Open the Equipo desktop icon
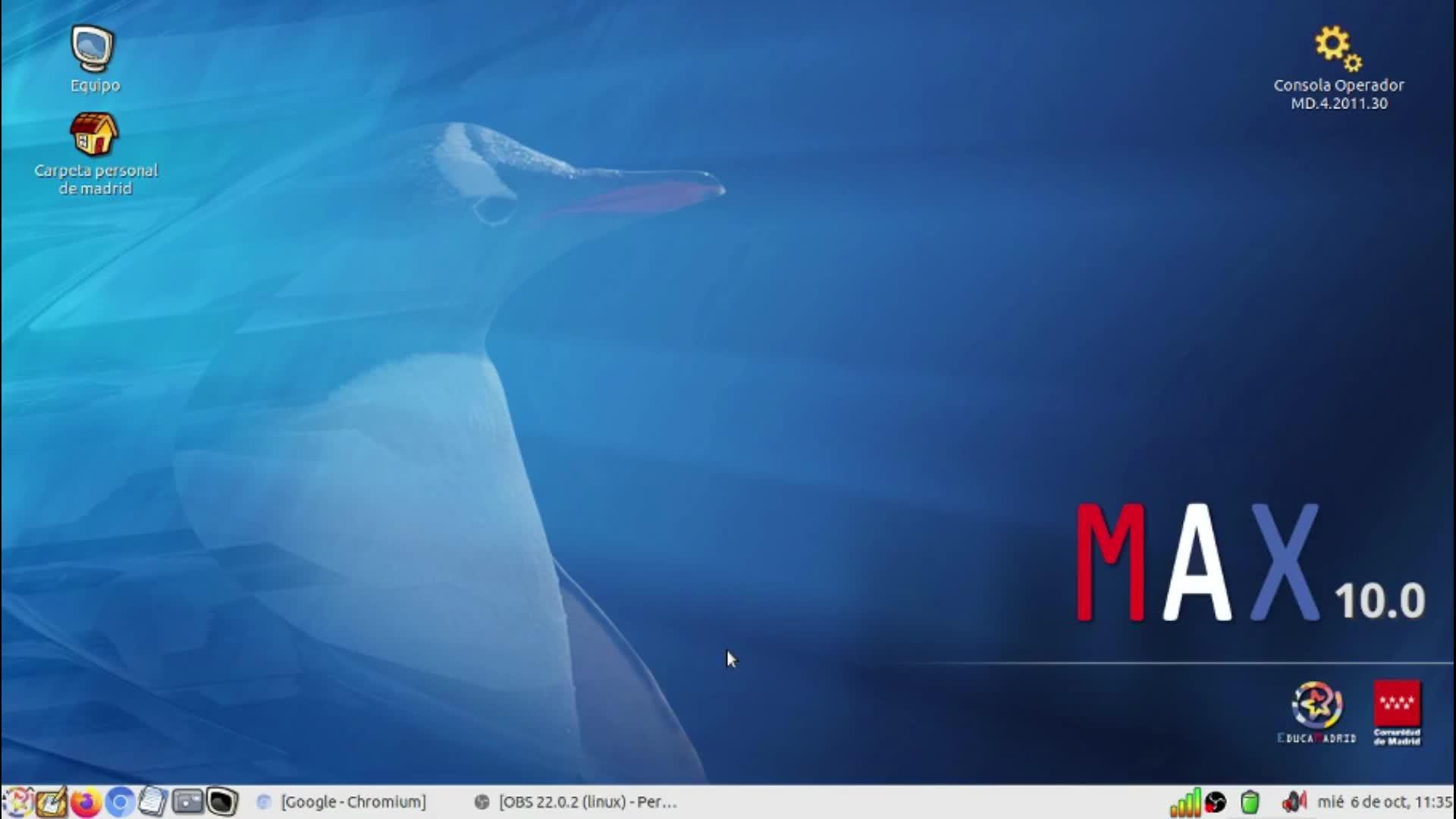Screen dimensions: 1456x819 pyautogui.click(x=93, y=51)
